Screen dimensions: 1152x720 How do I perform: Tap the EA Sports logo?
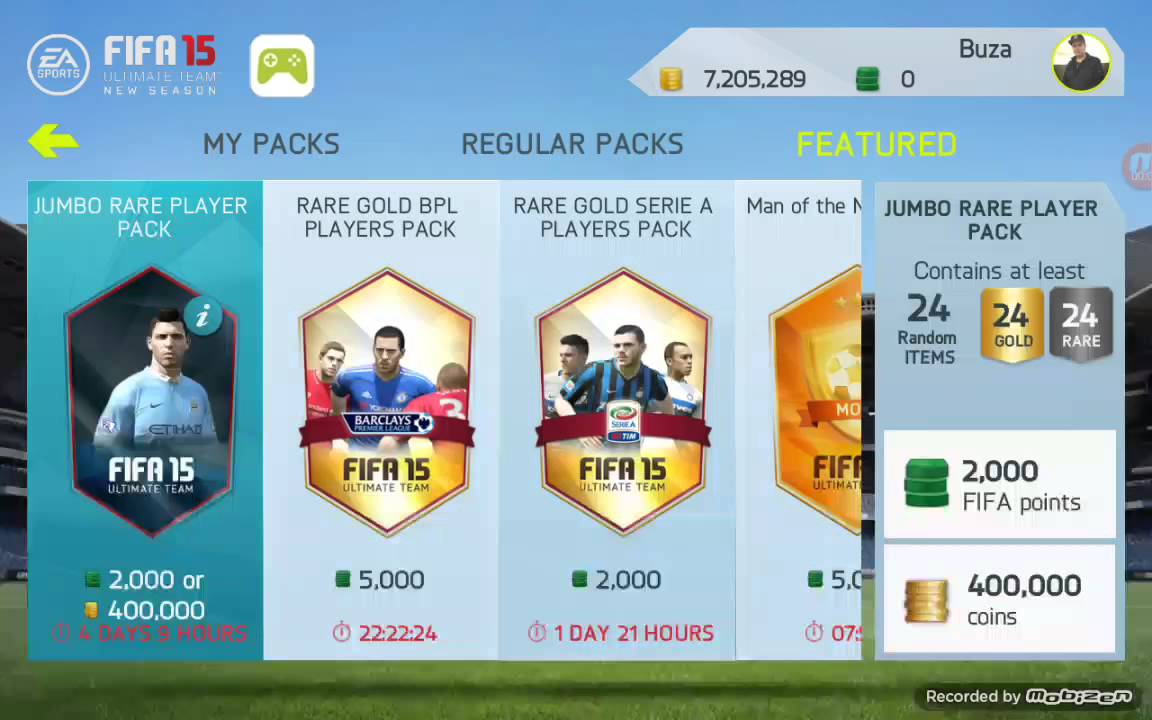pyautogui.click(x=58, y=65)
